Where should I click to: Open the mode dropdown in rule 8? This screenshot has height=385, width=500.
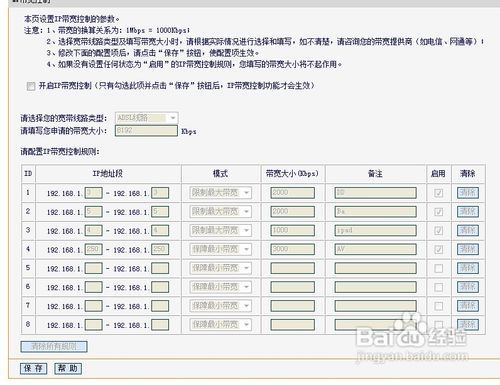pos(220,325)
